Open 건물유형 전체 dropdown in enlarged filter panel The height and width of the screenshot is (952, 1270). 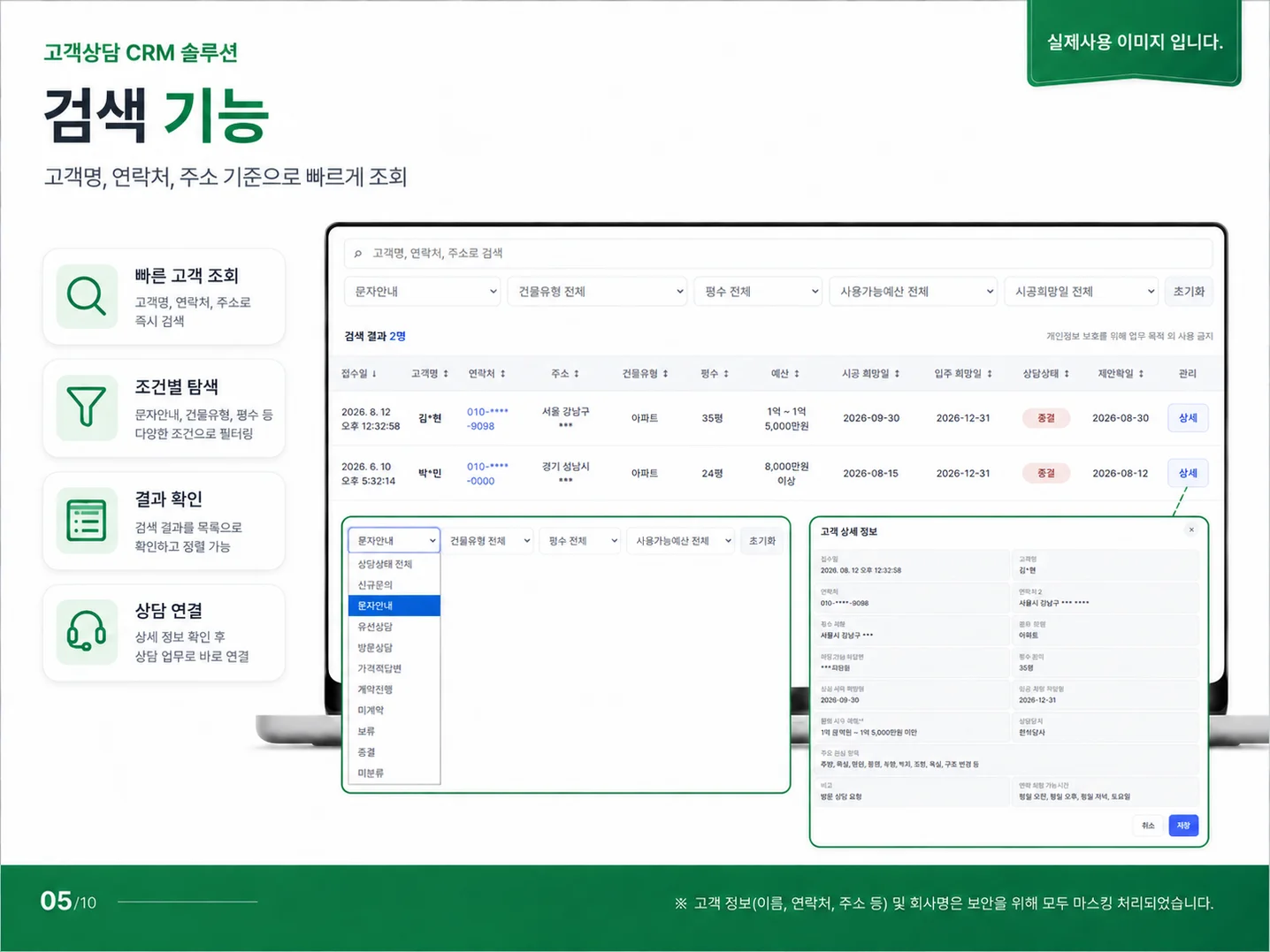tap(488, 541)
